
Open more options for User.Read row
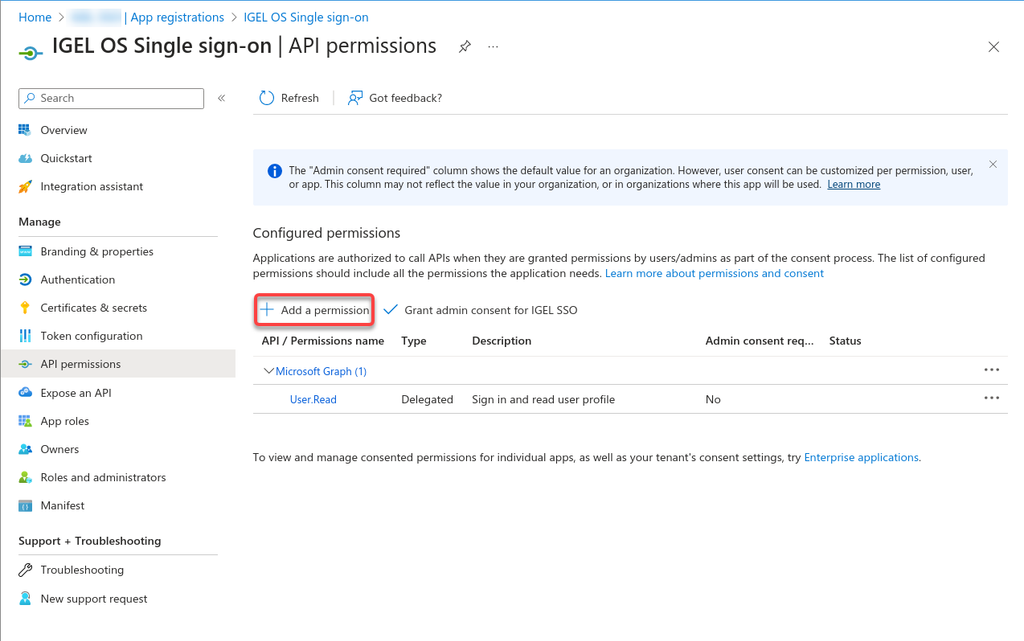pyautogui.click(x=991, y=398)
